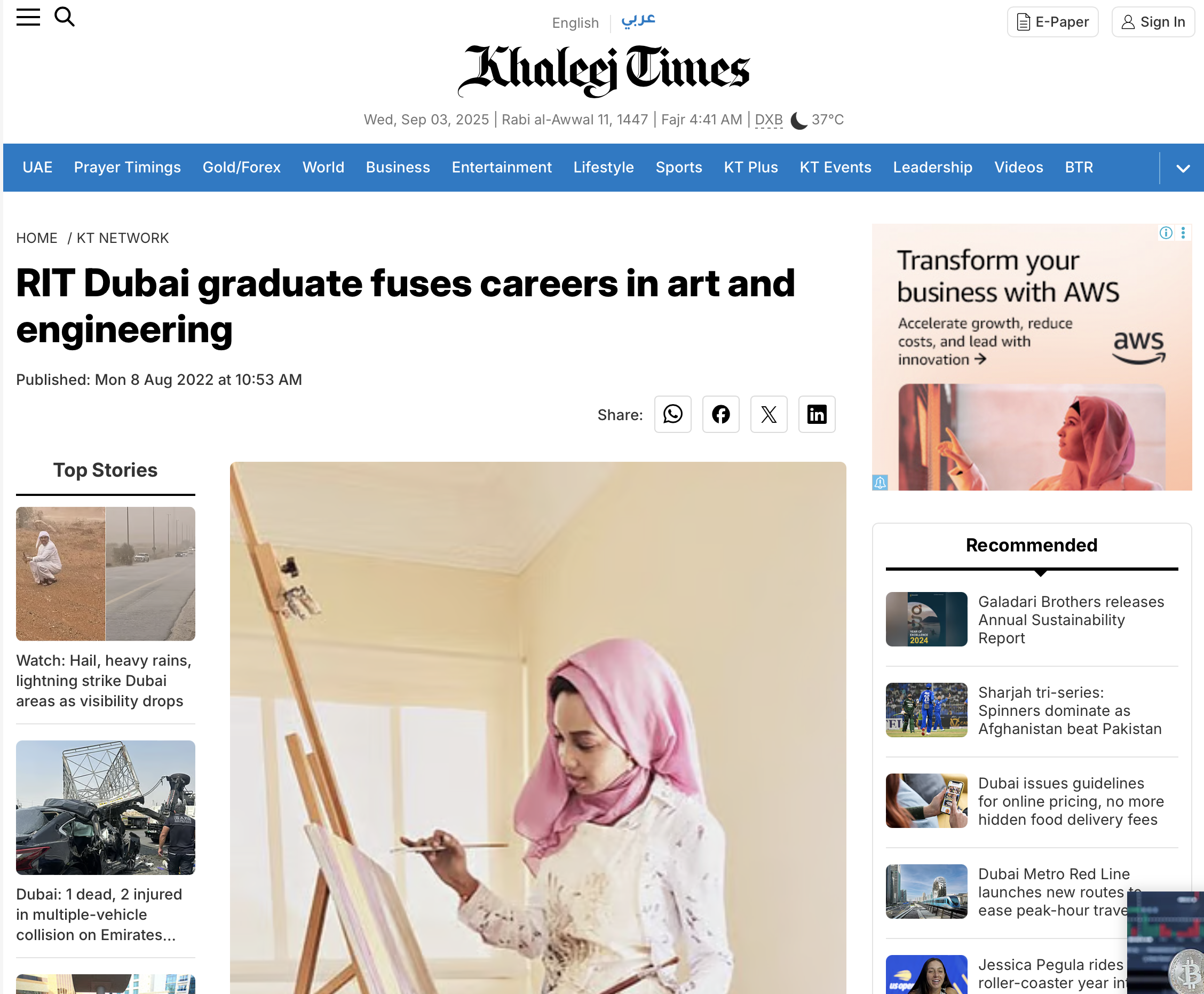
Task: Expand navigation bar chevron dropdown
Action: 1183,168
